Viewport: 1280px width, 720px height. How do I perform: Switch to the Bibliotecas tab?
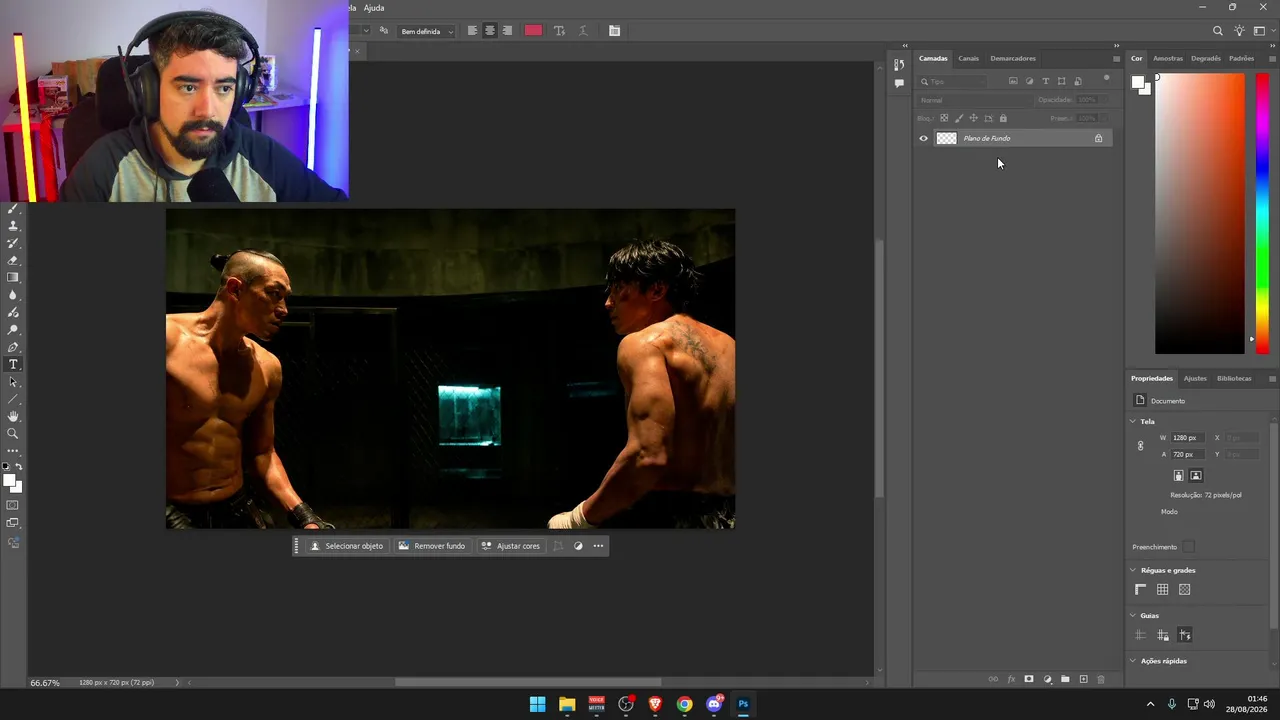click(x=1234, y=378)
